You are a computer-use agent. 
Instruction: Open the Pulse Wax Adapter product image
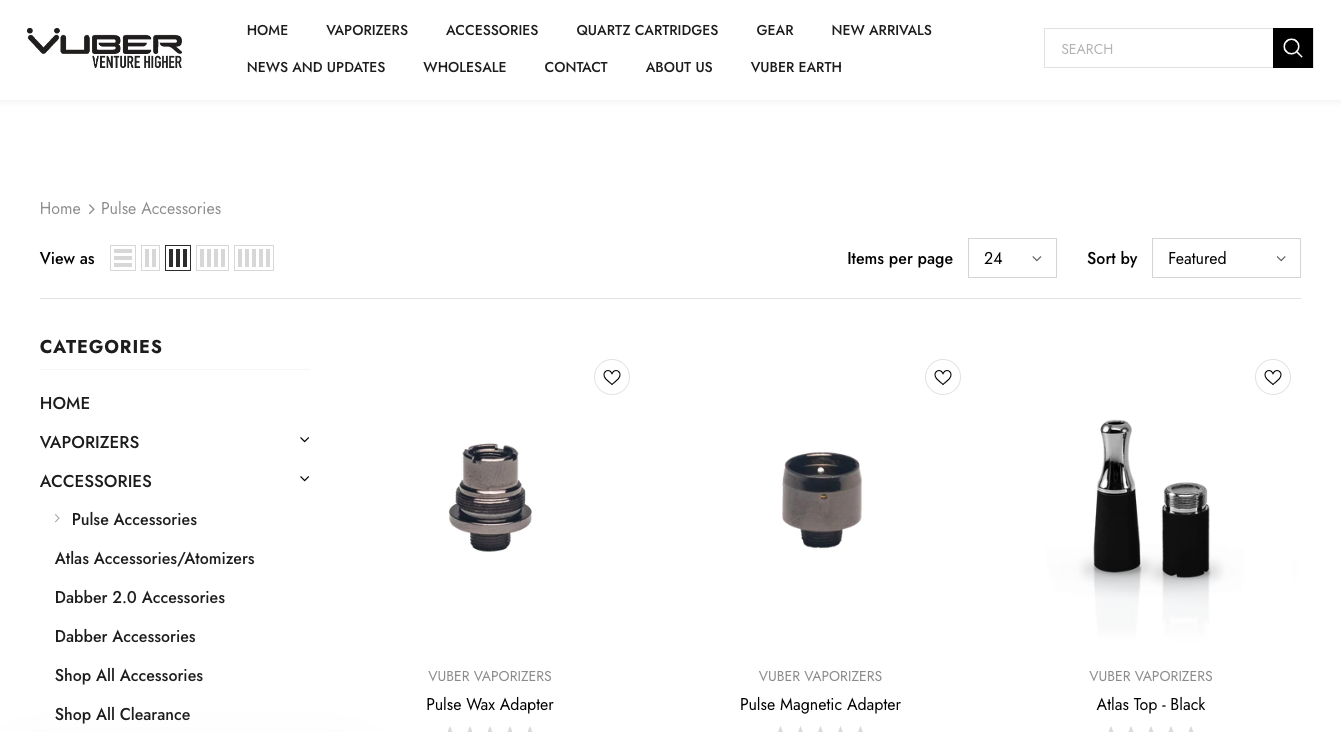490,497
